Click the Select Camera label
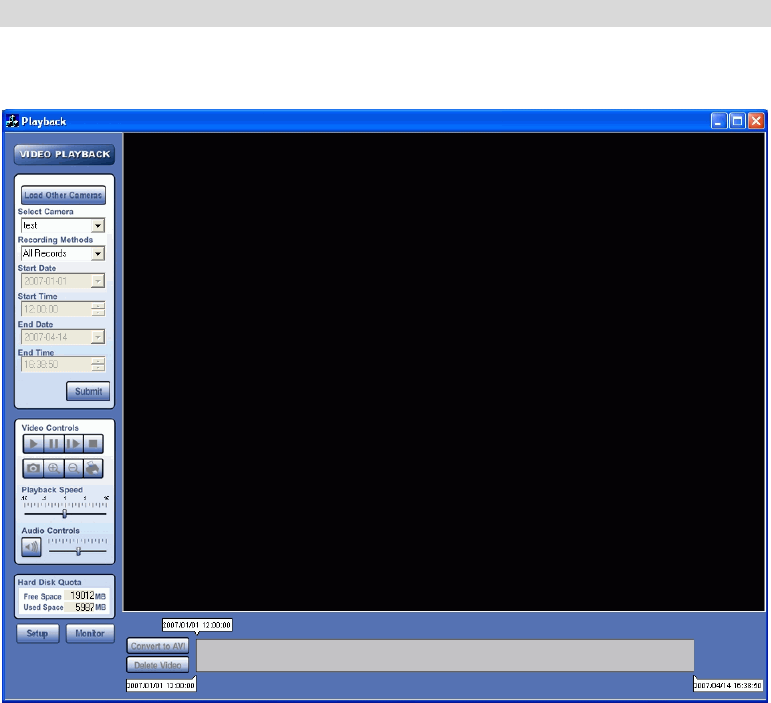 46,211
